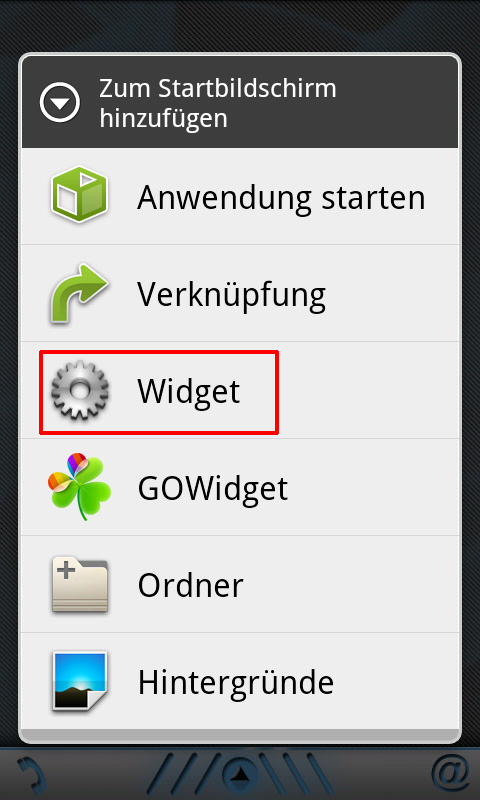Screen dimensions: 480x800
Task: Tap the landscape picture wallpaper icon
Action: [x=80, y=681]
